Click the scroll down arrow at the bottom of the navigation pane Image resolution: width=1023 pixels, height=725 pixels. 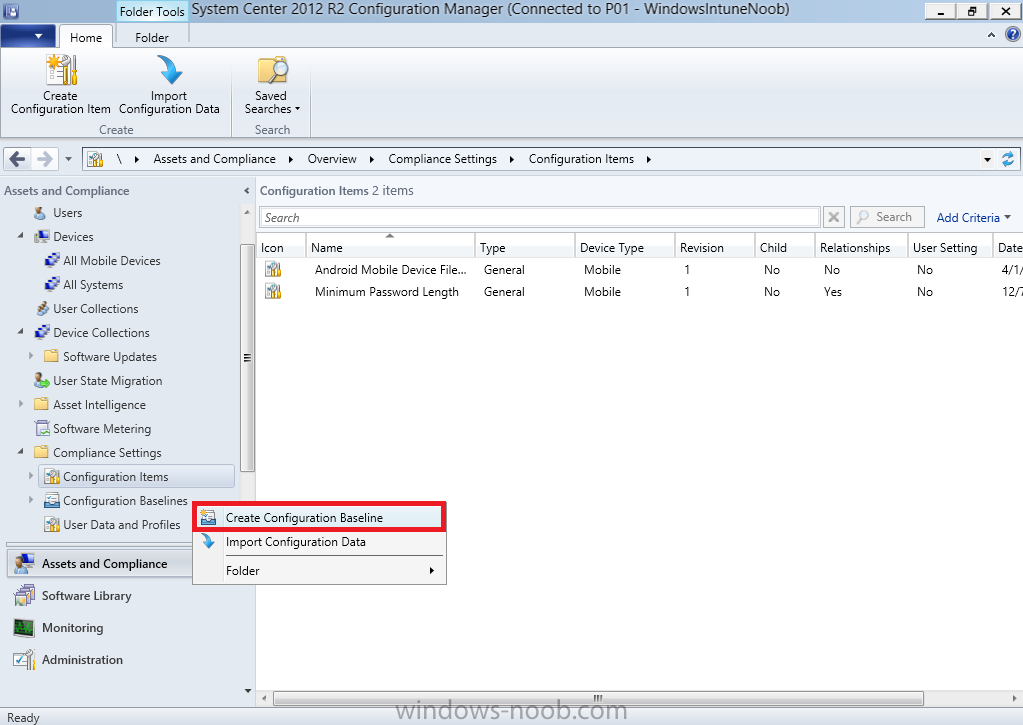coord(247,691)
